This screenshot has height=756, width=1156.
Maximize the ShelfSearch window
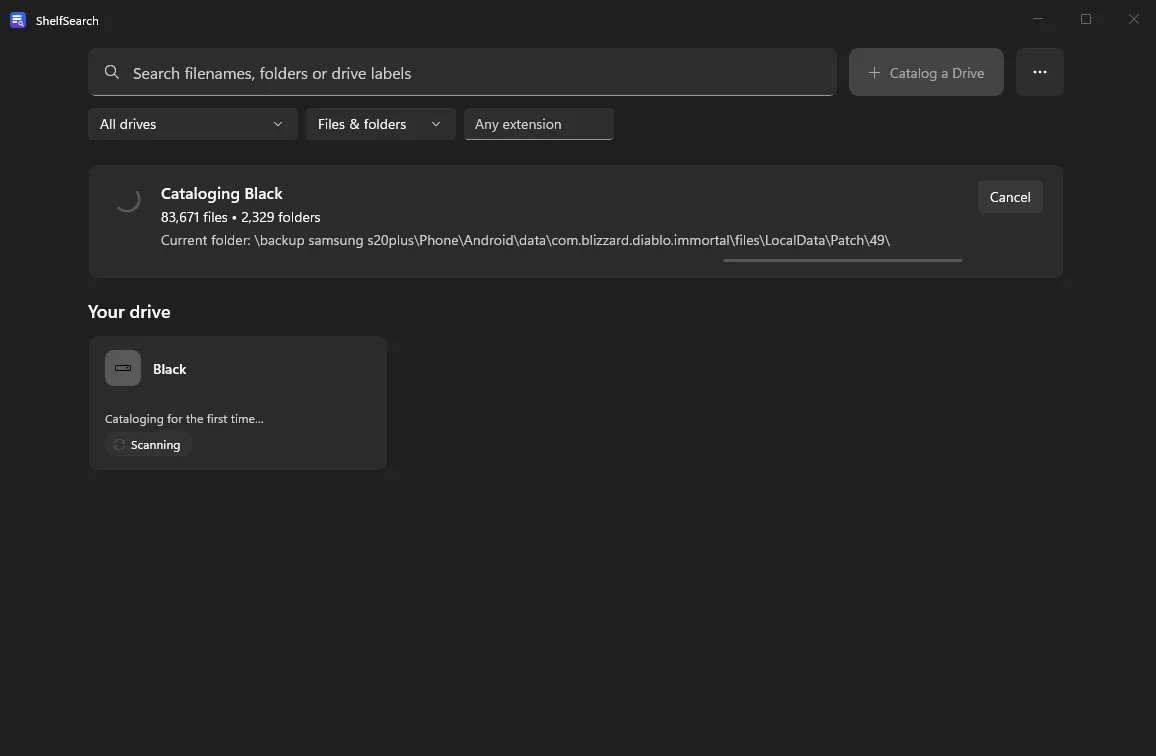(1086, 19)
